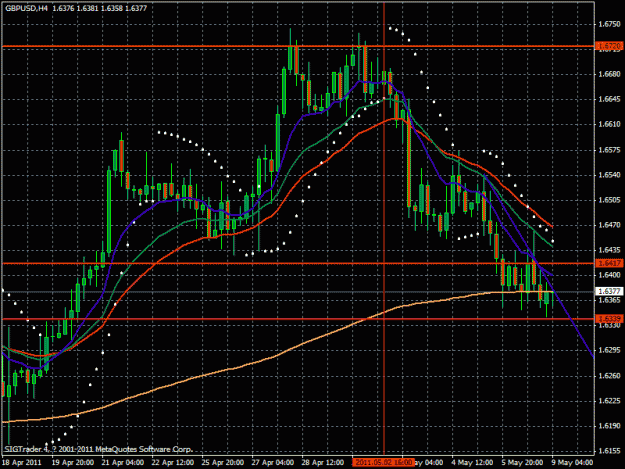Click the 1.6645 price scale value
The height and width of the screenshot is (469, 625).
coord(610,99)
